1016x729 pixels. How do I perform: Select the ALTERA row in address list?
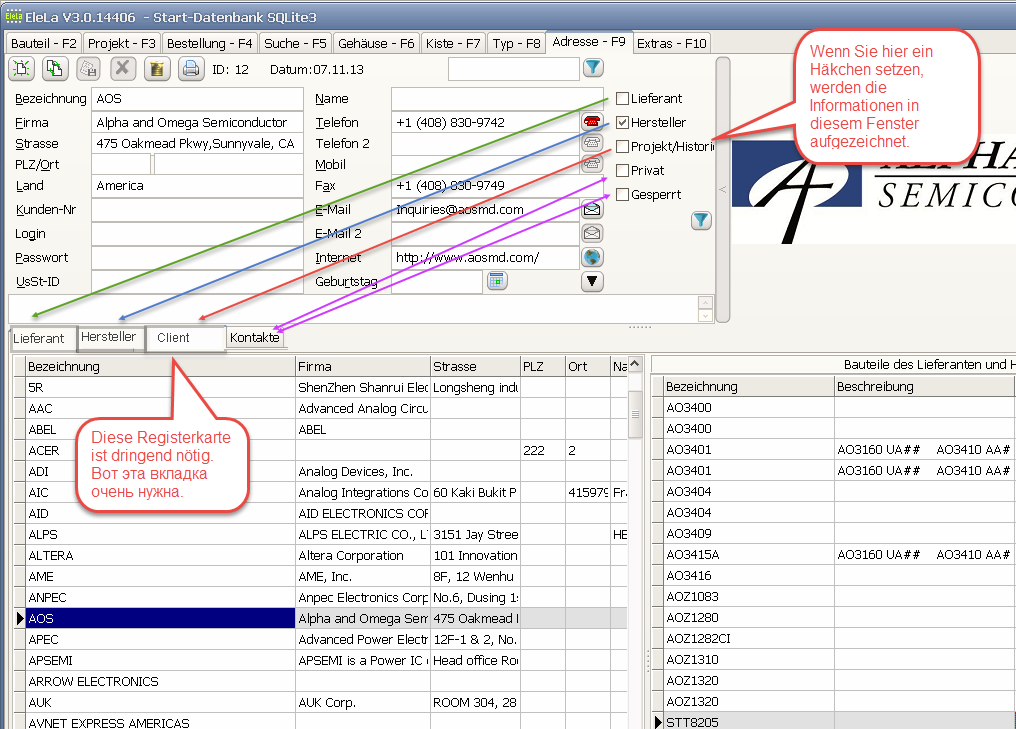[321, 555]
